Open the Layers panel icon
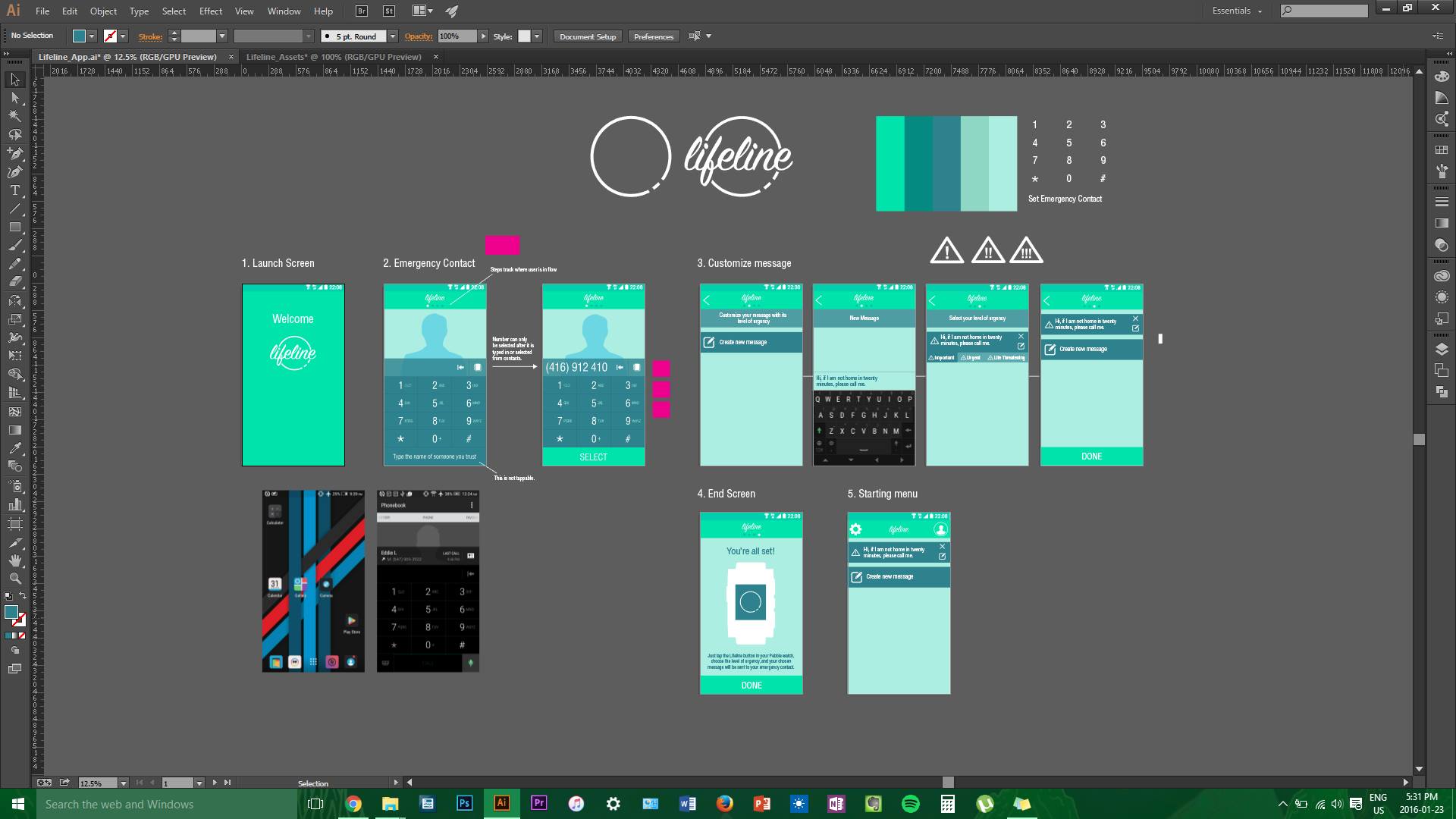 [1442, 349]
